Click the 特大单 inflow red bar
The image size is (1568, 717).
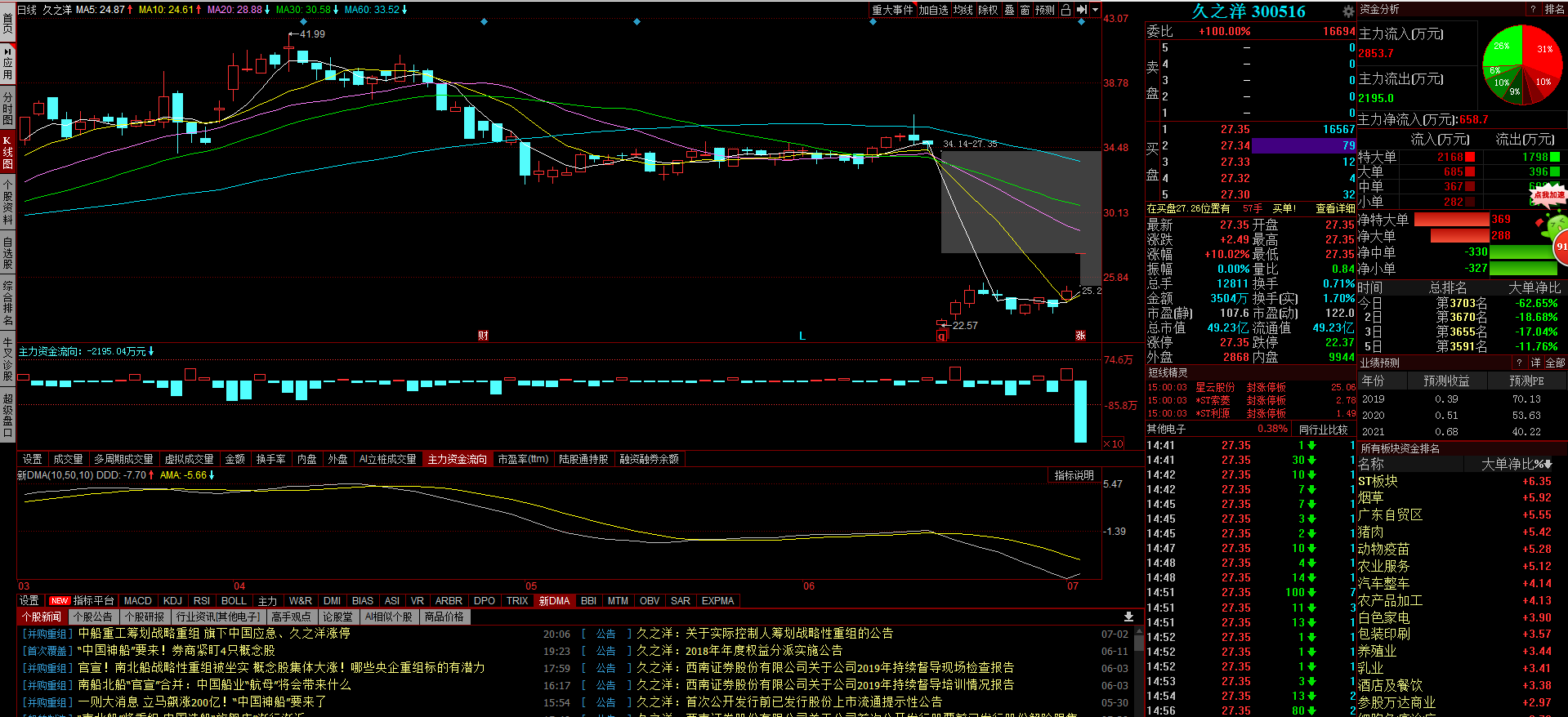(1471, 157)
